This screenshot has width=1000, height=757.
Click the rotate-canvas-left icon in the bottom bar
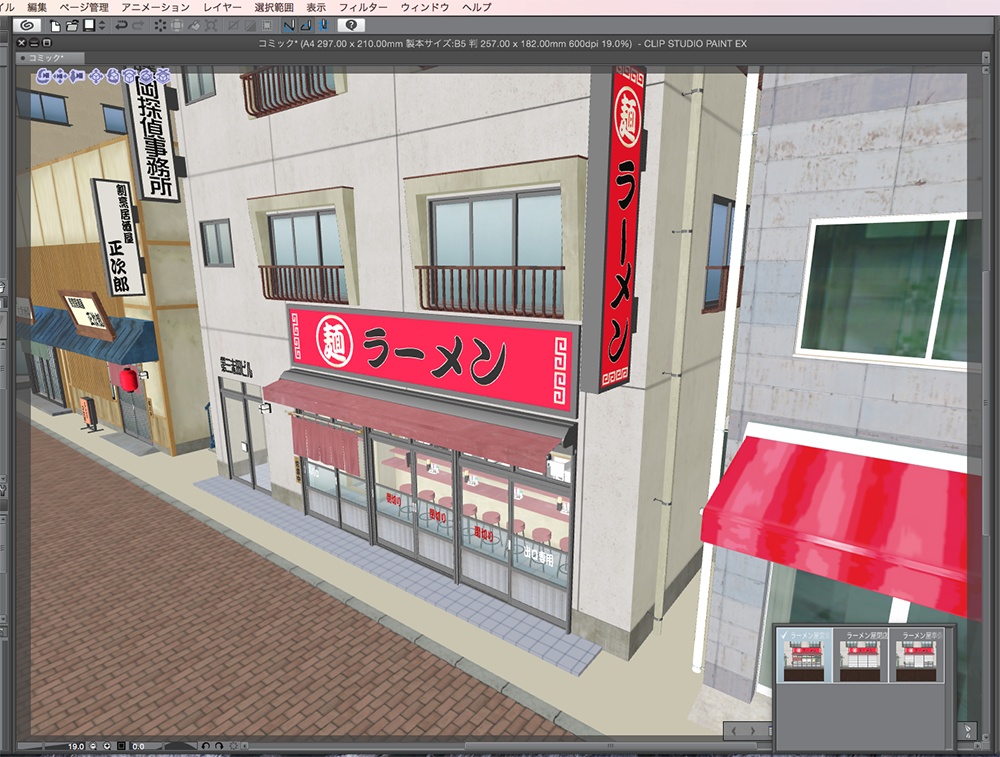coord(205,746)
